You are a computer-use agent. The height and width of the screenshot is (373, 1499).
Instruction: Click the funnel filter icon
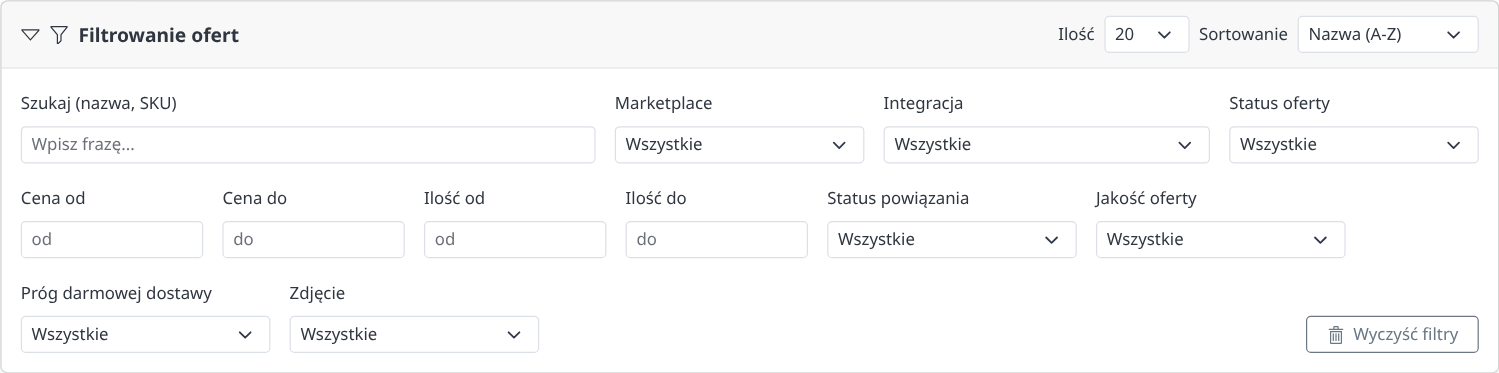tap(59, 35)
